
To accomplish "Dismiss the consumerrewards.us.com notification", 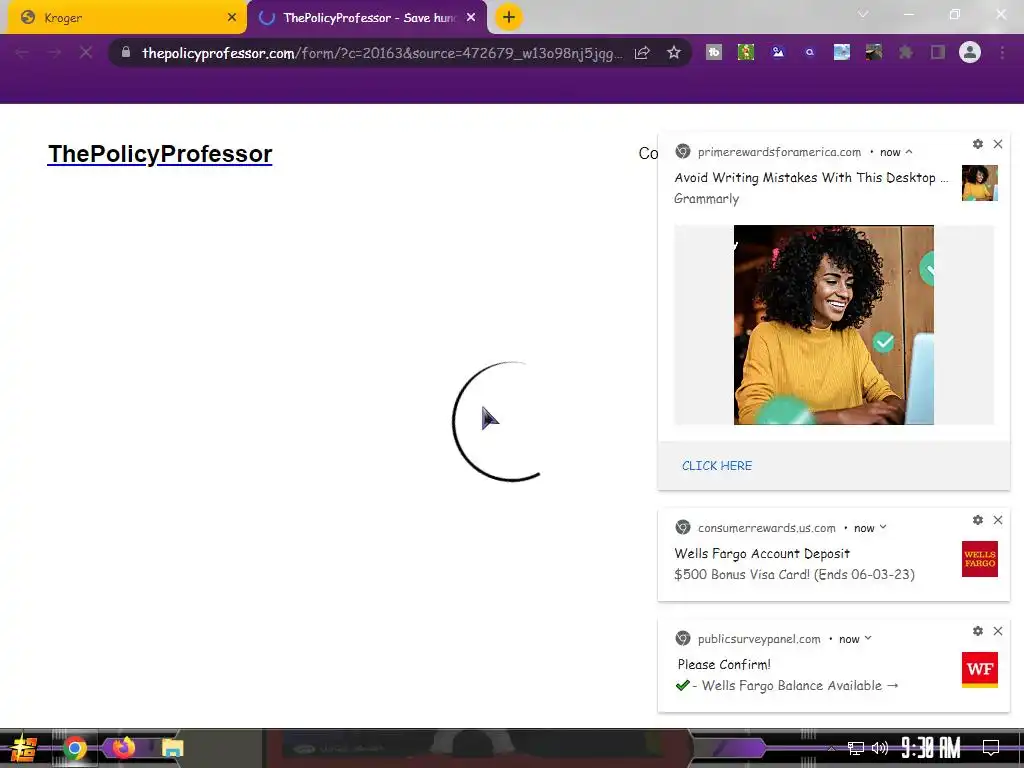I will pyautogui.click(x=998, y=520).
